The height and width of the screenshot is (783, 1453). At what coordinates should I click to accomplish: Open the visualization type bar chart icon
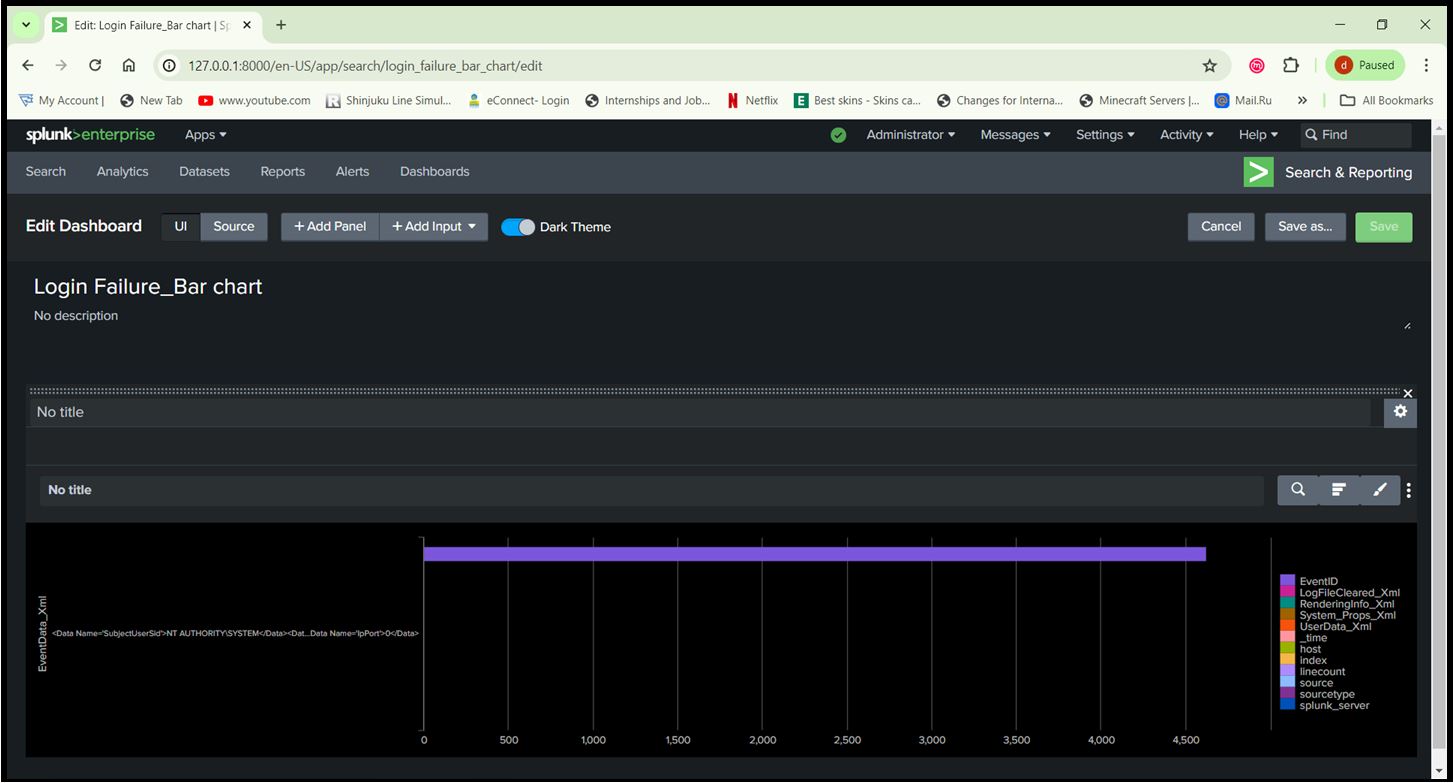(x=1339, y=490)
